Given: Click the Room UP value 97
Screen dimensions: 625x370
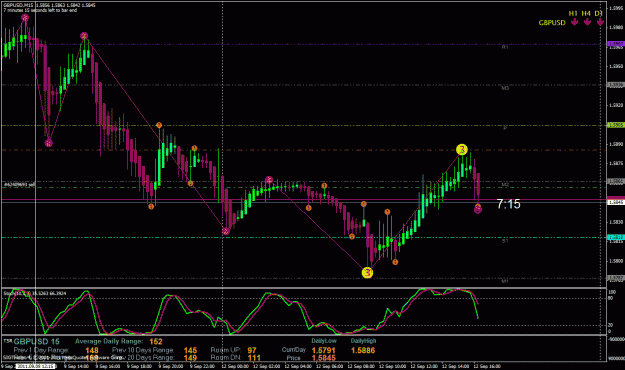Looking at the screenshot, I should tap(252, 350).
